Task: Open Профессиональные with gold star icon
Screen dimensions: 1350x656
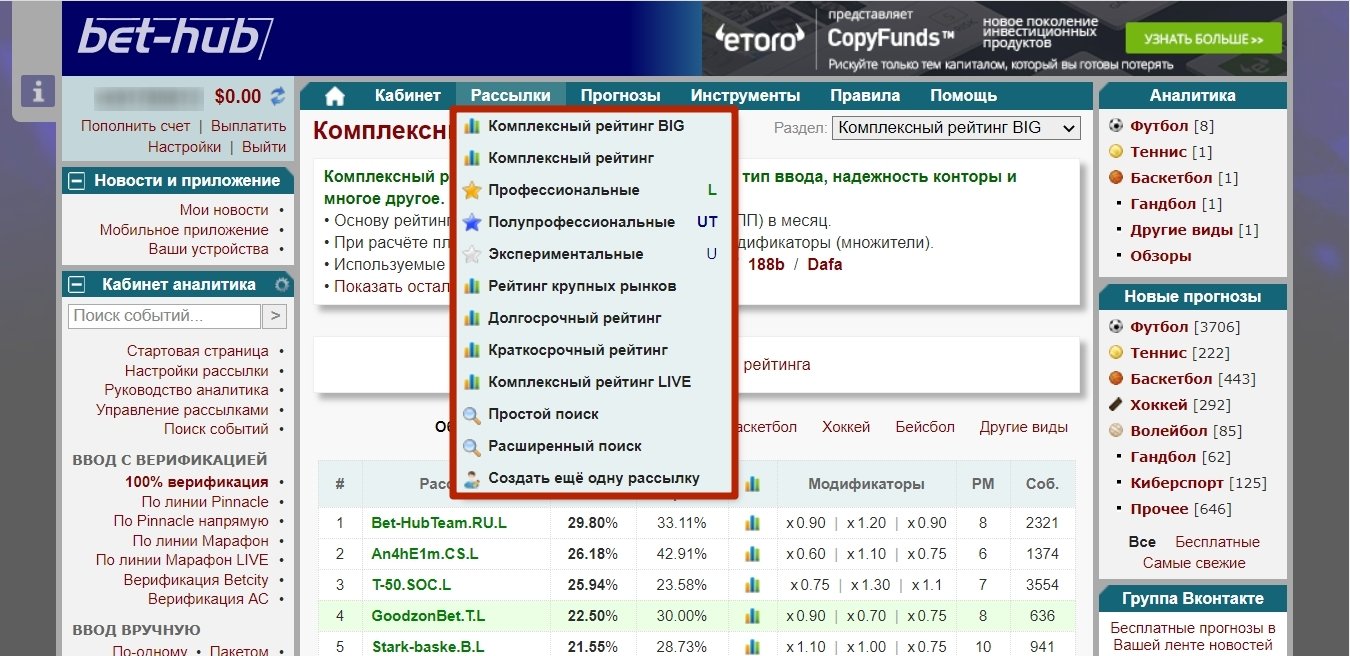Action: [563, 190]
